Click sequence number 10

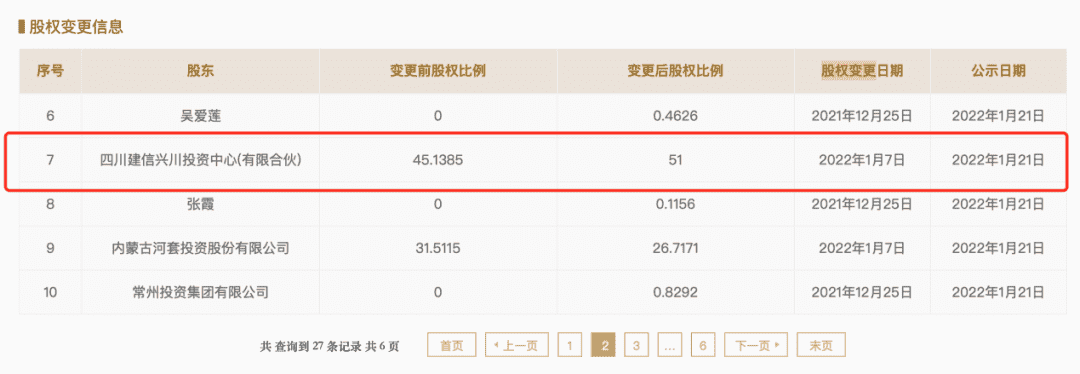pyautogui.click(x=50, y=293)
